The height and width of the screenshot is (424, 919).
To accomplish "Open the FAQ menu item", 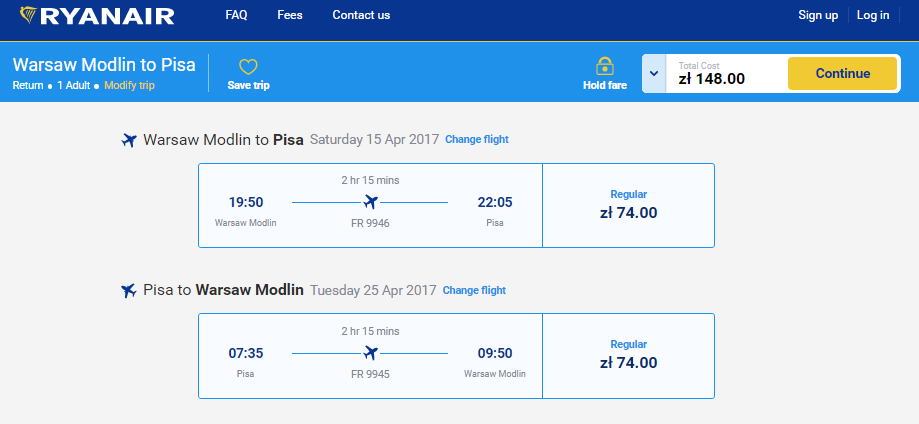I will click(237, 15).
